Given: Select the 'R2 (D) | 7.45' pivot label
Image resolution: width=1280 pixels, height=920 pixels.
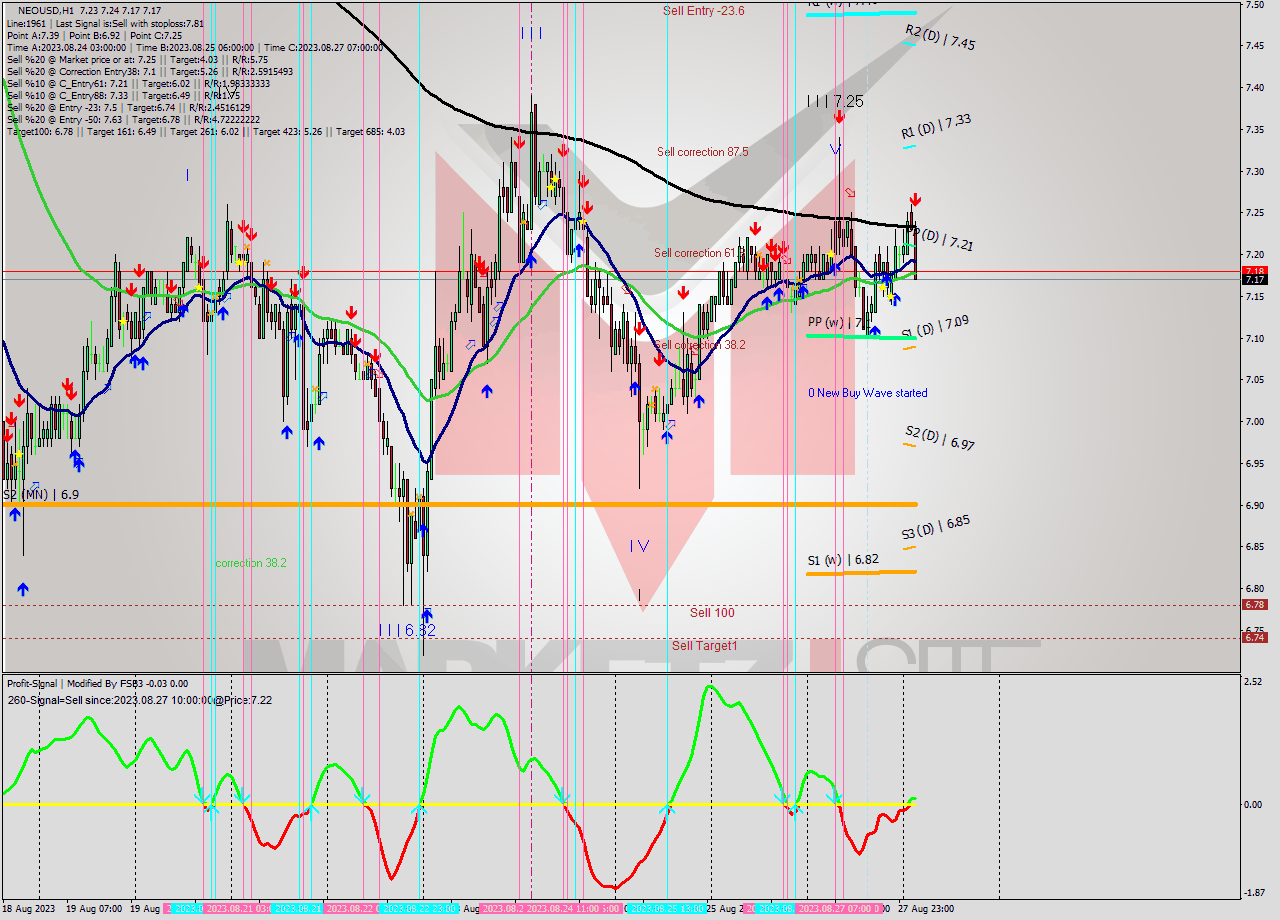Looking at the screenshot, I should pos(940,38).
